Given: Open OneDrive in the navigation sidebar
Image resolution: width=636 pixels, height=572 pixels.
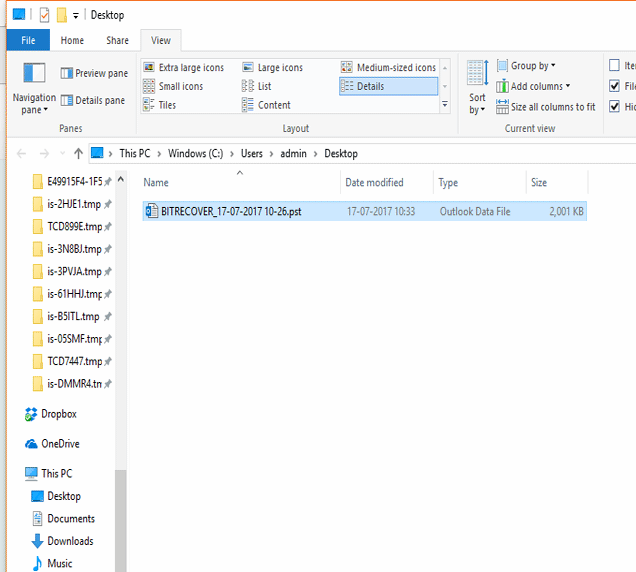Looking at the screenshot, I should [59, 444].
